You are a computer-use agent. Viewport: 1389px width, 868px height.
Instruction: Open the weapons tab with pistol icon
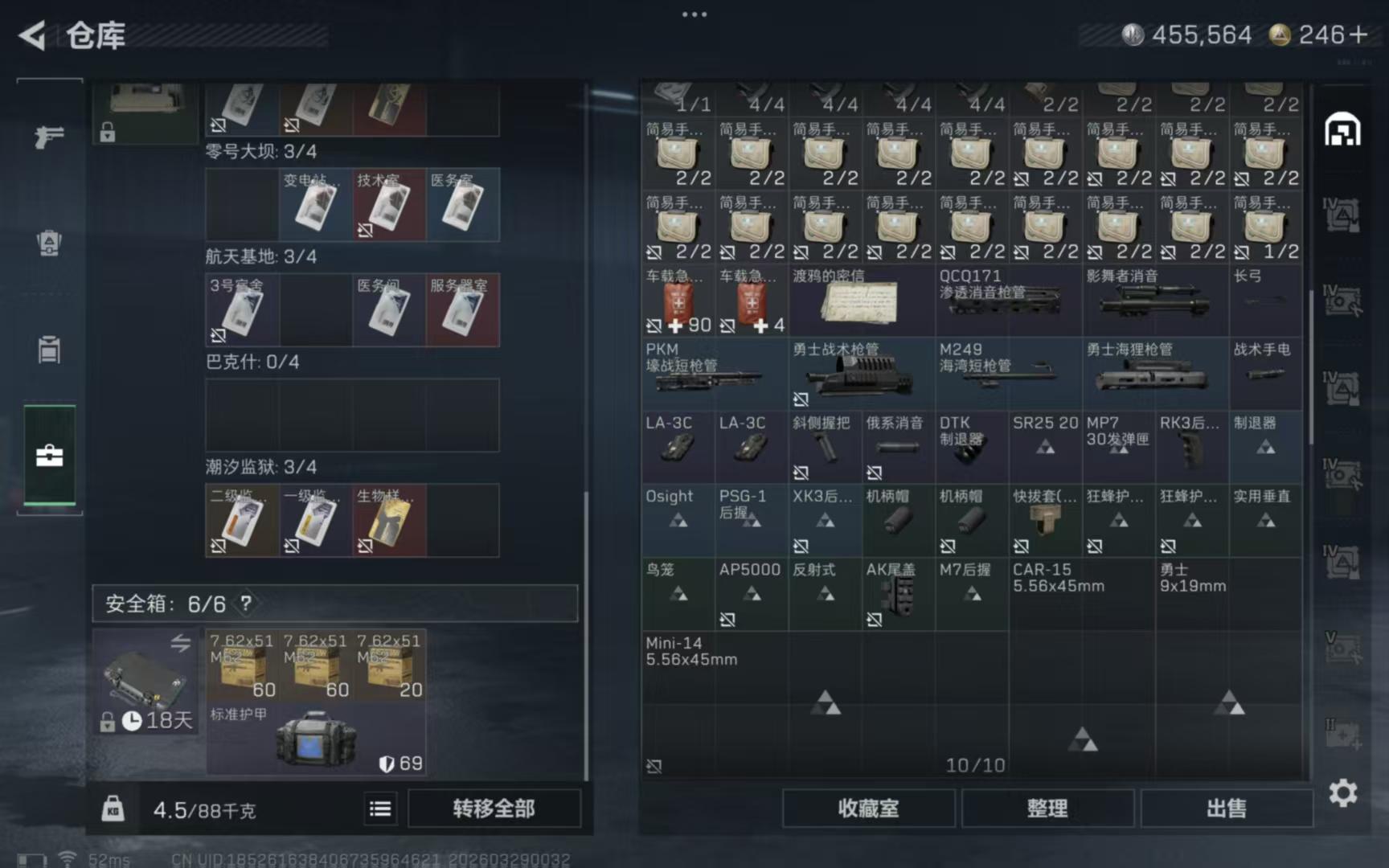coord(49,137)
